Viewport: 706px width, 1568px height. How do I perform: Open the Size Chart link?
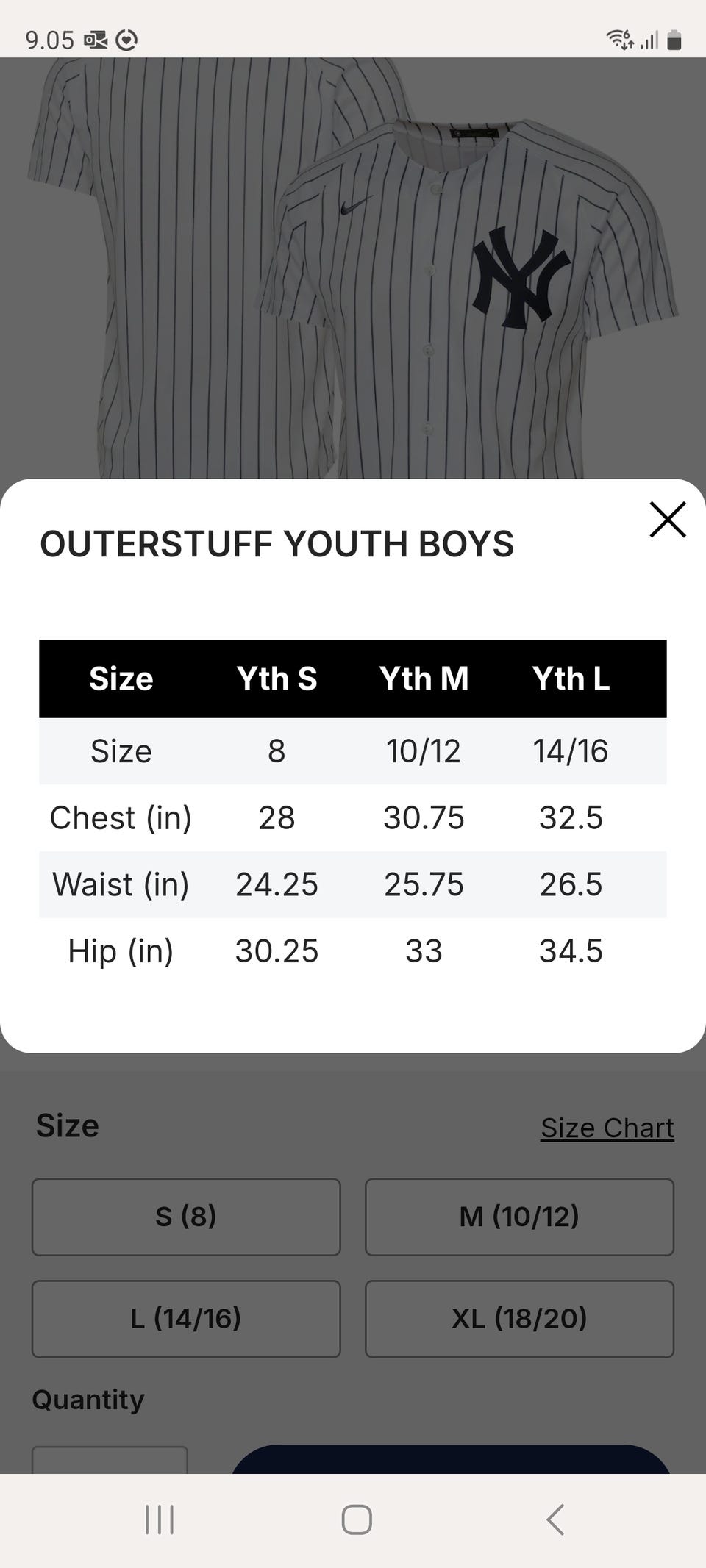coord(607,1128)
